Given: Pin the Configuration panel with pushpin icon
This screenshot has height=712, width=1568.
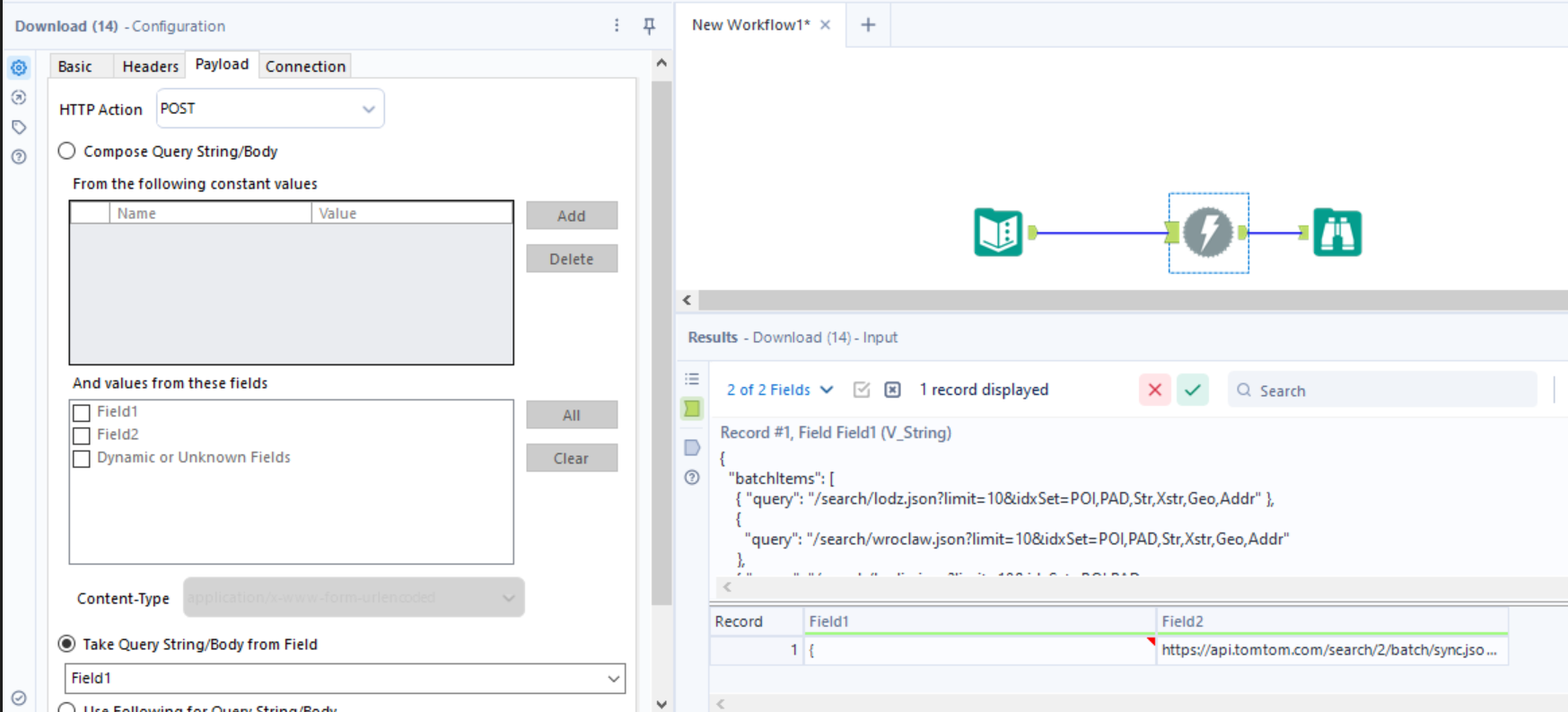Looking at the screenshot, I should tap(649, 26).
